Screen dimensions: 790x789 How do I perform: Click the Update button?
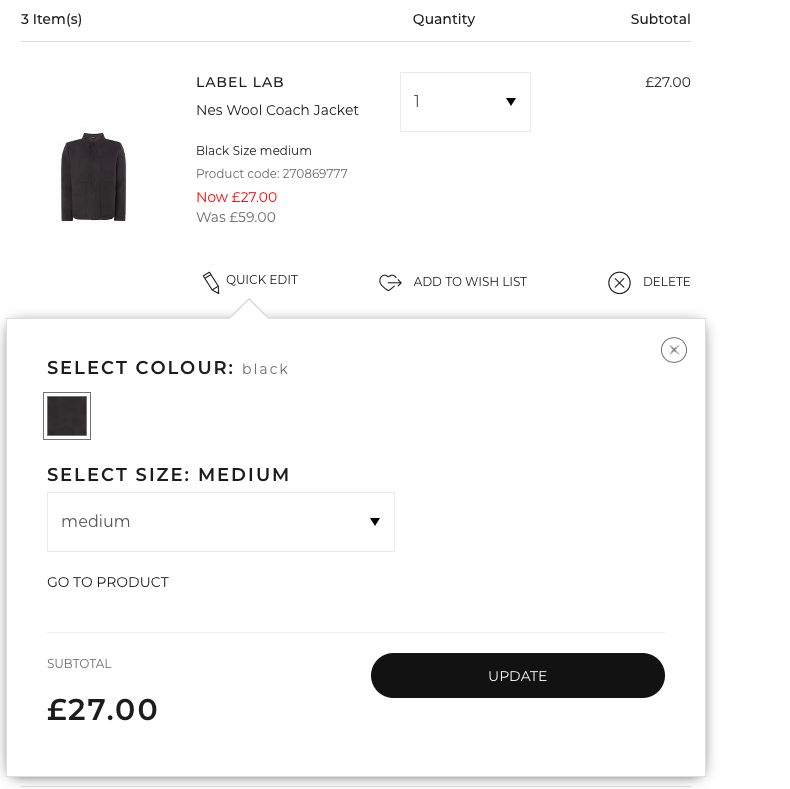pos(517,675)
